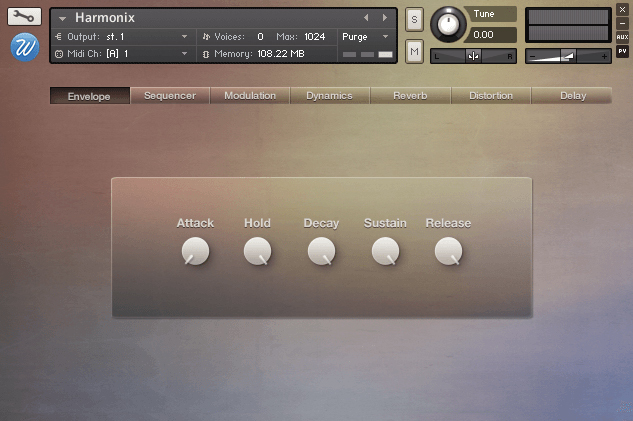The image size is (633, 421).
Task: Switch to the Dynamics tab
Action: (329, 96)
